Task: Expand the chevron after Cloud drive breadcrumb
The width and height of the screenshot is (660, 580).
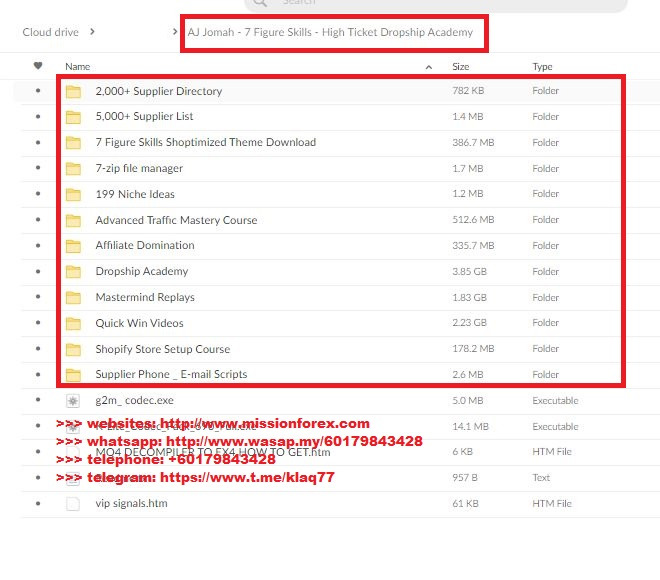Action: (x=92, y=32)
